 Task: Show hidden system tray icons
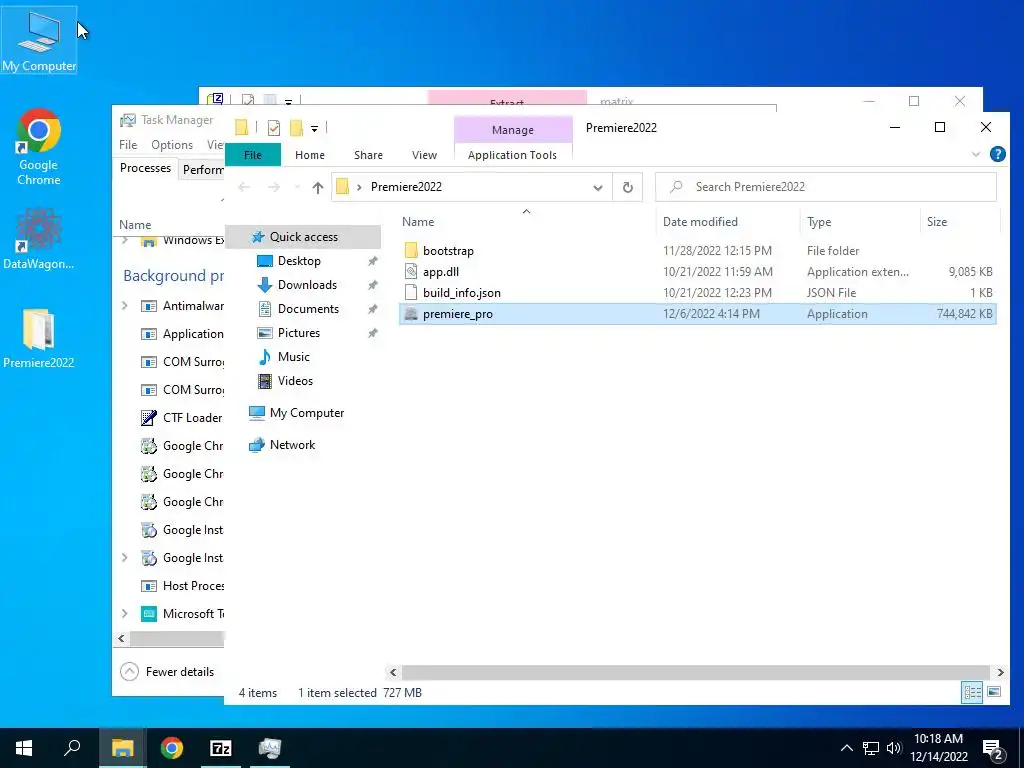846,748
